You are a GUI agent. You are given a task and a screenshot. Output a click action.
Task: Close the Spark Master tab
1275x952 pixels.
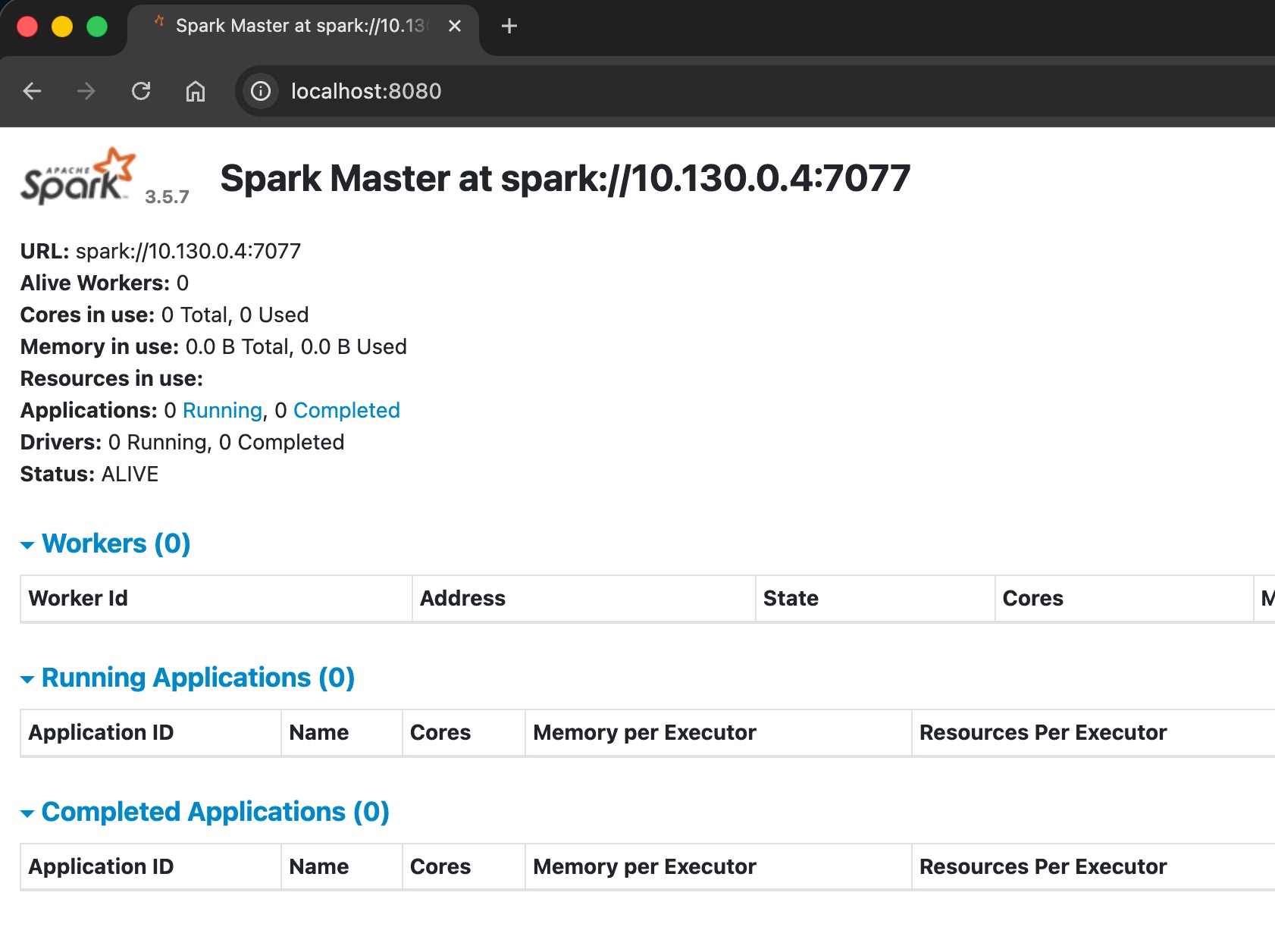(x=455, y=27)
